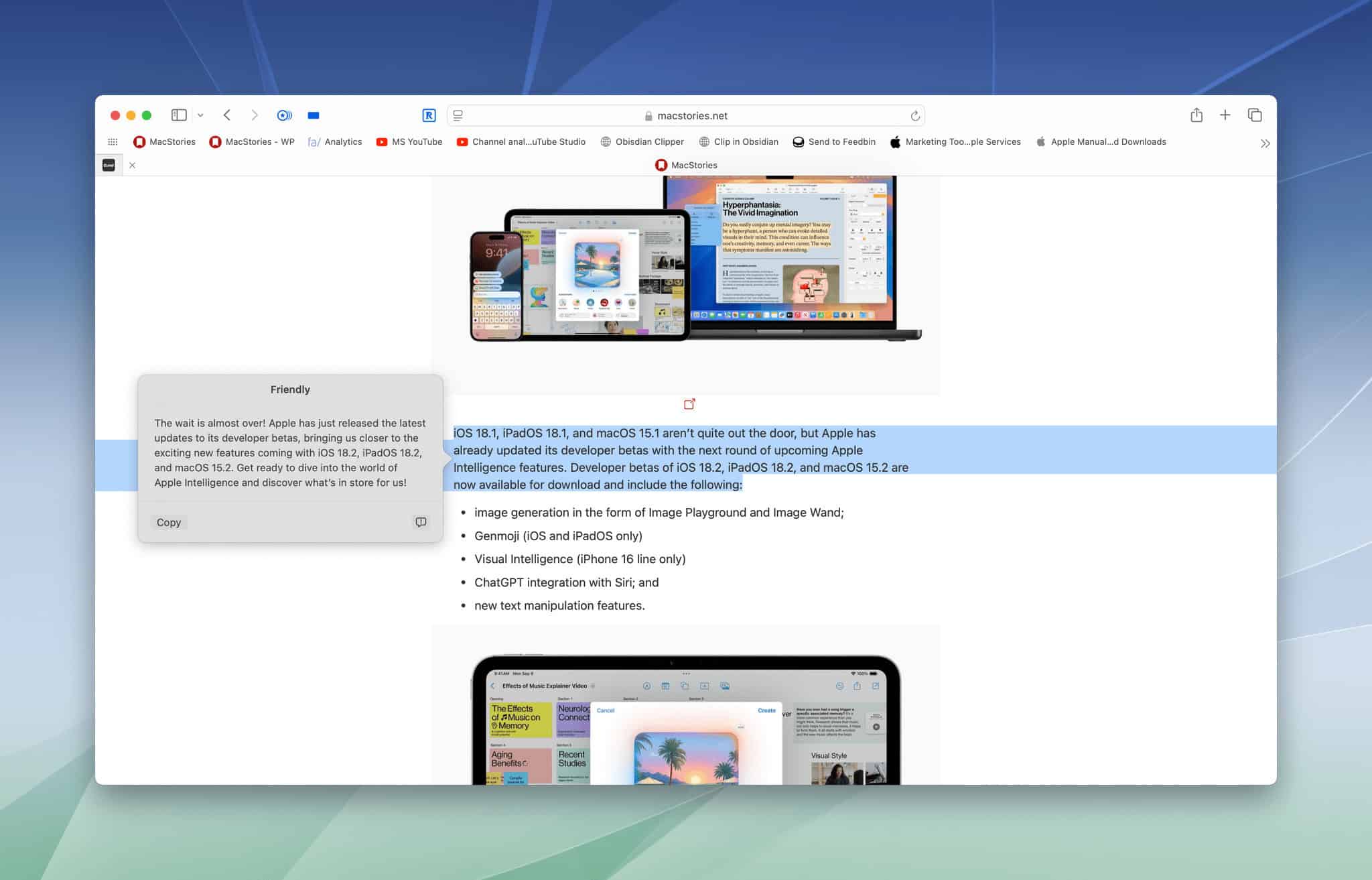1372x880 pixels.
Task: Focus the macstories.net address field
Action: coord(686,115)
